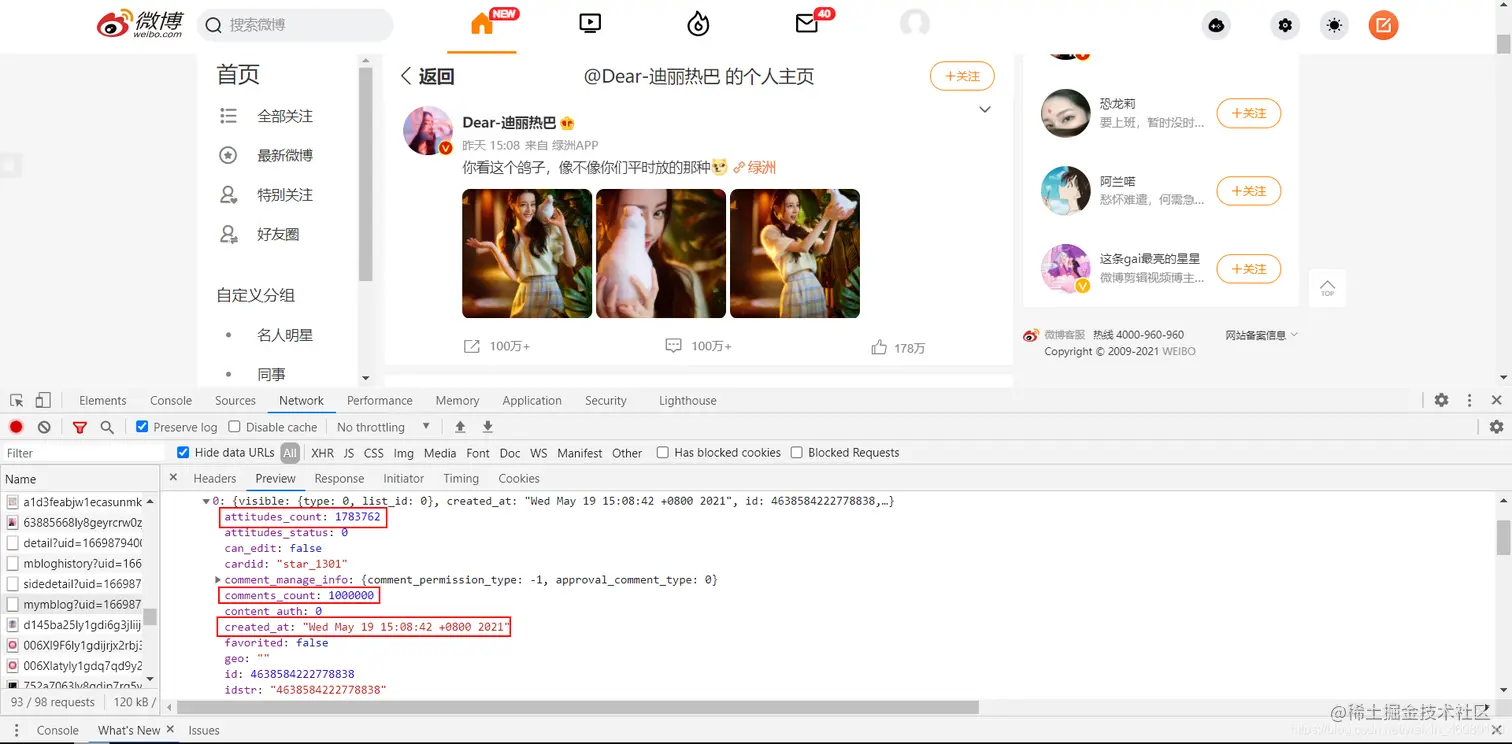Open the Timing tab of the request
The height and width of the screenshot is (744, 1512).
(x=461, y=479)
